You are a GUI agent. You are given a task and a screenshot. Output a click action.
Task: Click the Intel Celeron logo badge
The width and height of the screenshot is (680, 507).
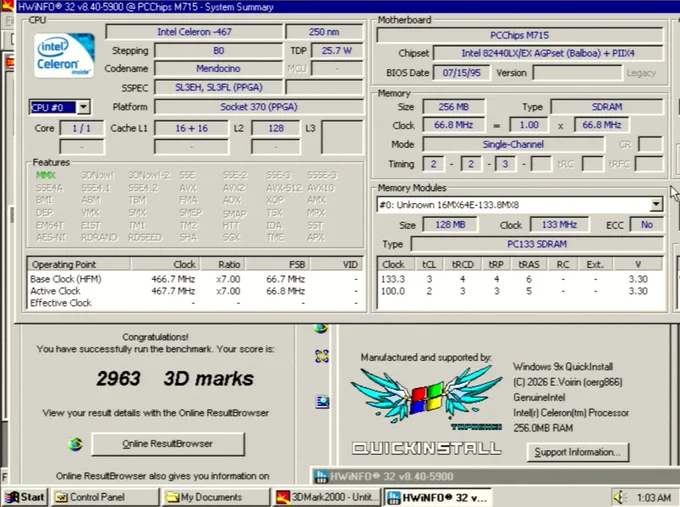(x=64, y=56)
